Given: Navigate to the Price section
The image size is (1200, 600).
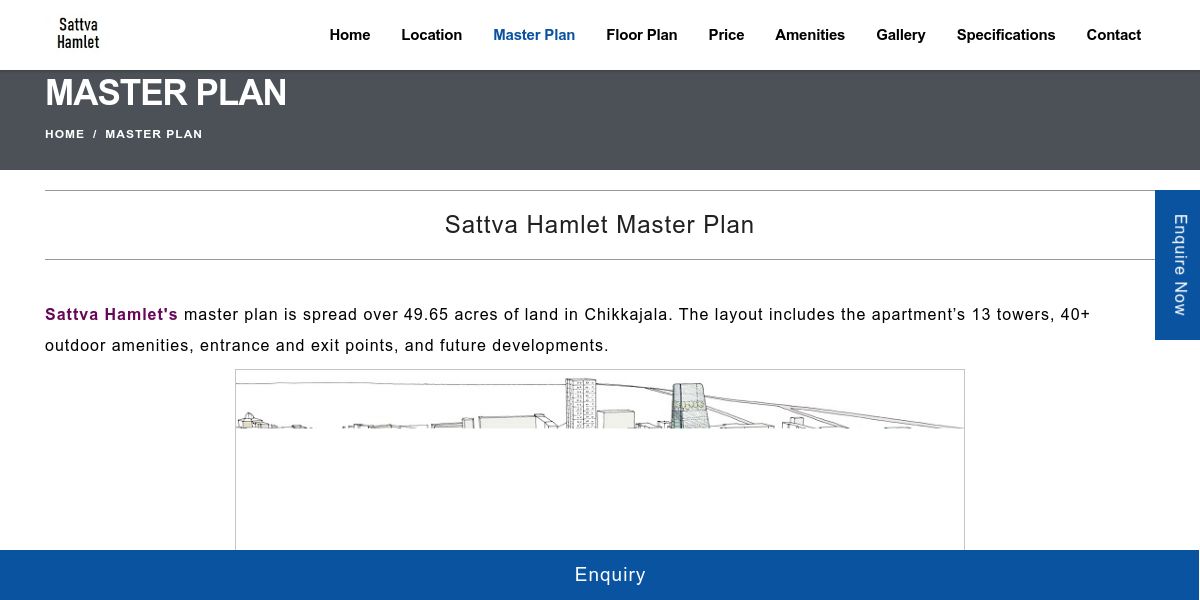Looking at the screenshot, I should pyautogui.click(x=726, y=35).
